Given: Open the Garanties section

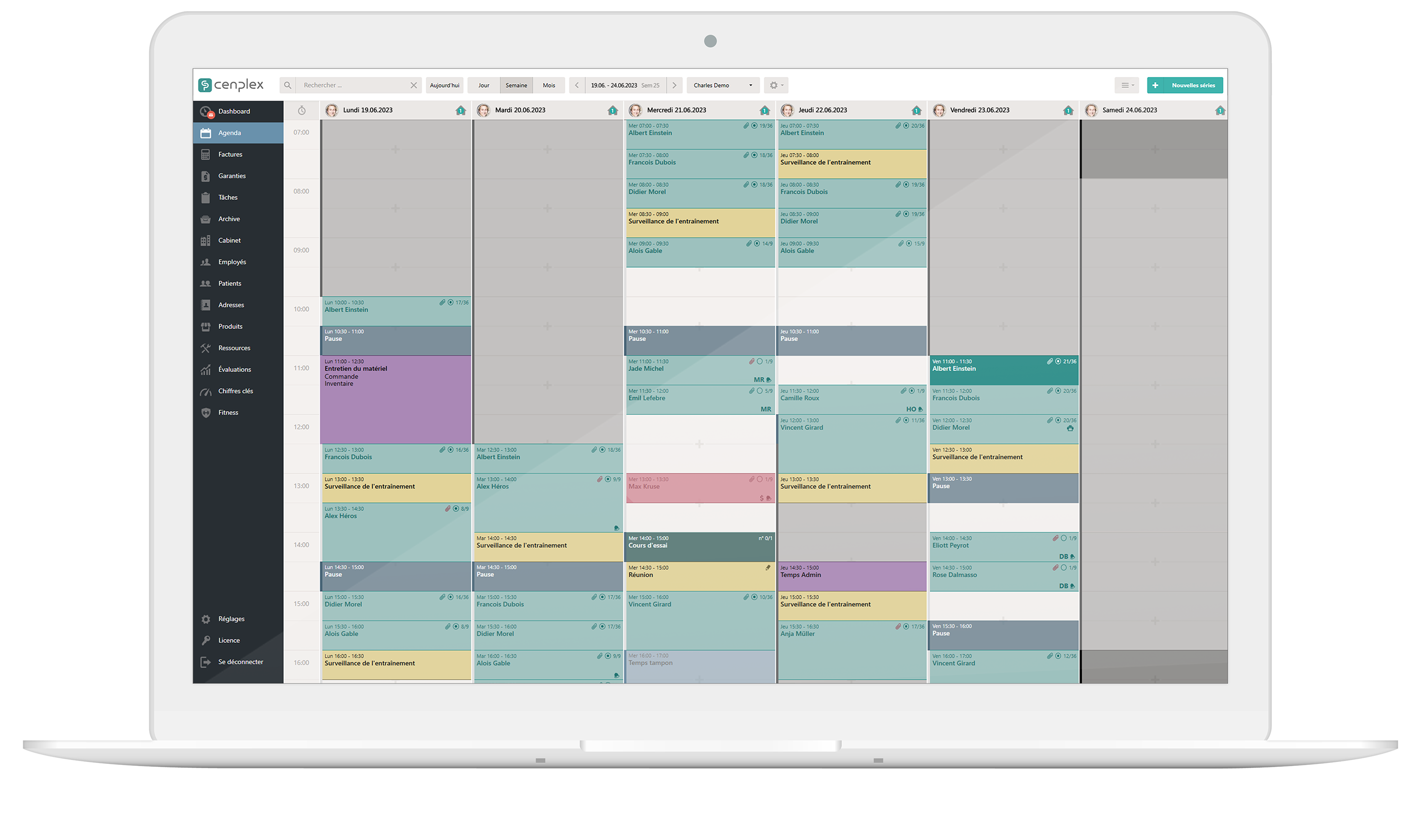Looking at the screenshot, I should tap(238, 176).
